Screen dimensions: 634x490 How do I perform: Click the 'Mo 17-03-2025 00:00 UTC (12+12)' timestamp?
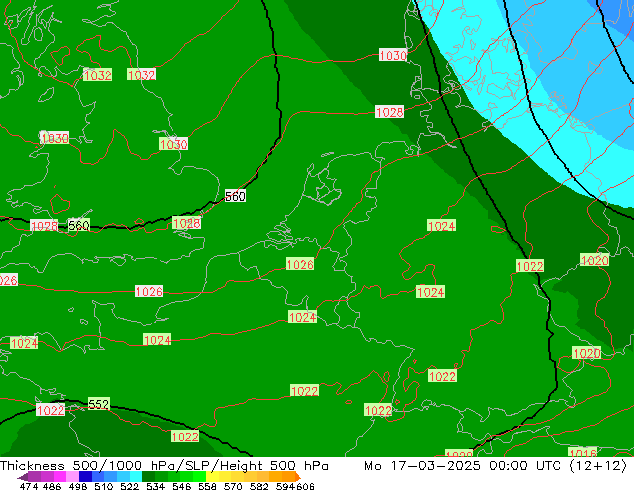[x=495, y=466]
